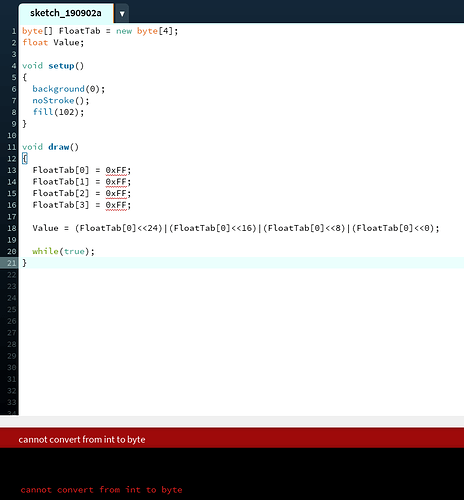Click the '(FloatTab[0]<<0);' expression
Image resolution: width=464 pixels, height=500 pixels.
coord(395,228)
